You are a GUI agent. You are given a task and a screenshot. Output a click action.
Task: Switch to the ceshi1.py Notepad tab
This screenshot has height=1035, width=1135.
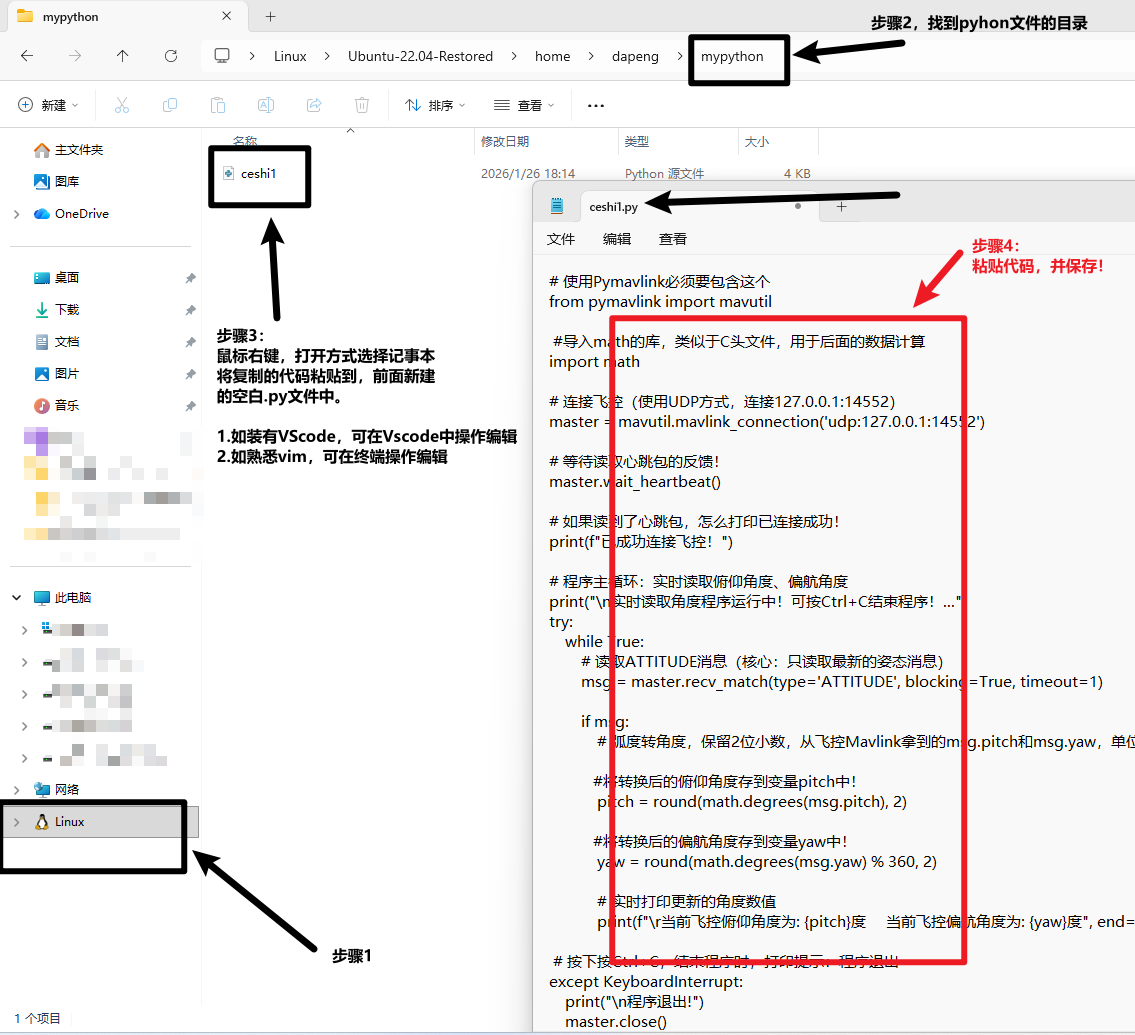(x=613, y=207)
